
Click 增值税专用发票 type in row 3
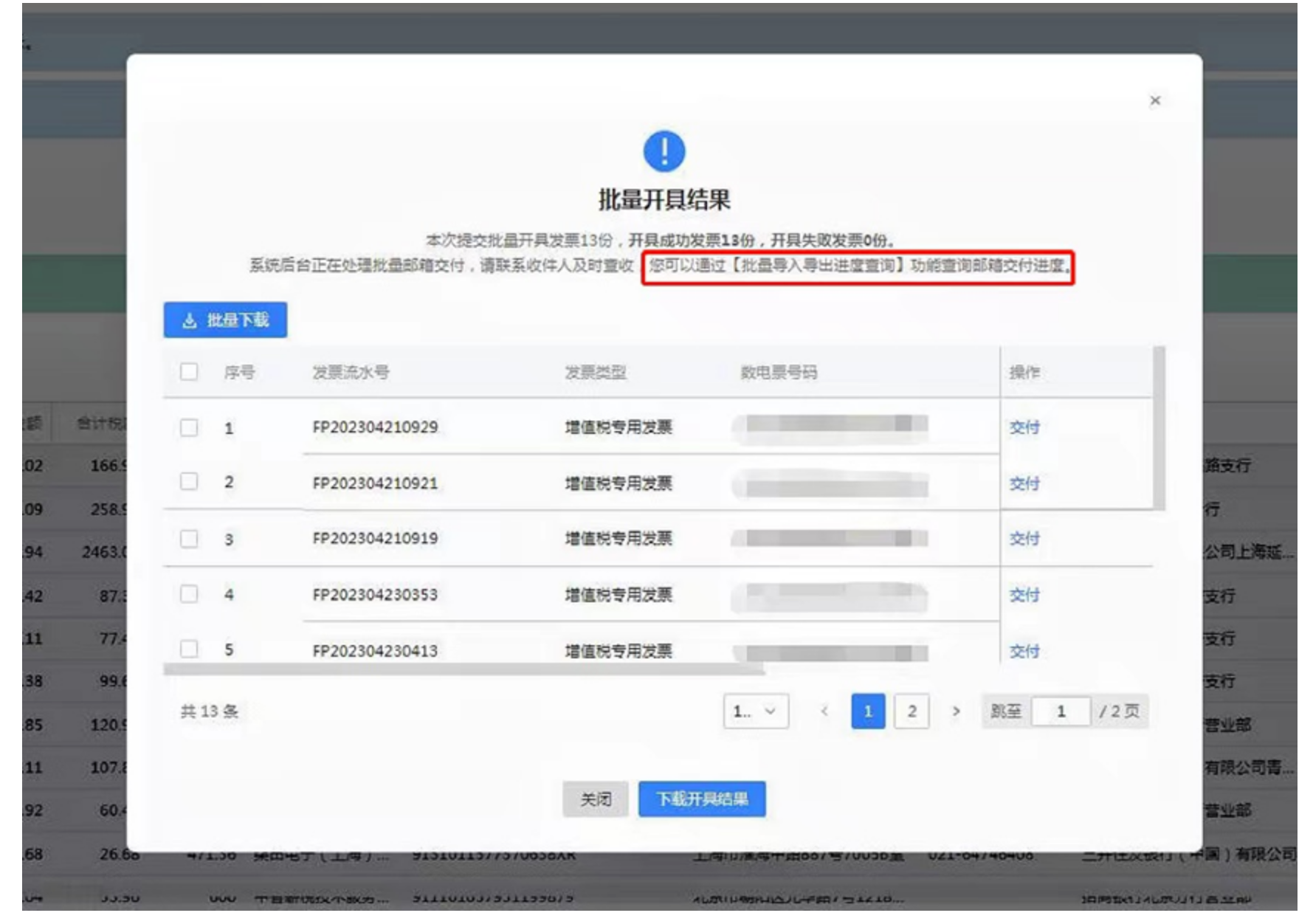coord(618,539)
